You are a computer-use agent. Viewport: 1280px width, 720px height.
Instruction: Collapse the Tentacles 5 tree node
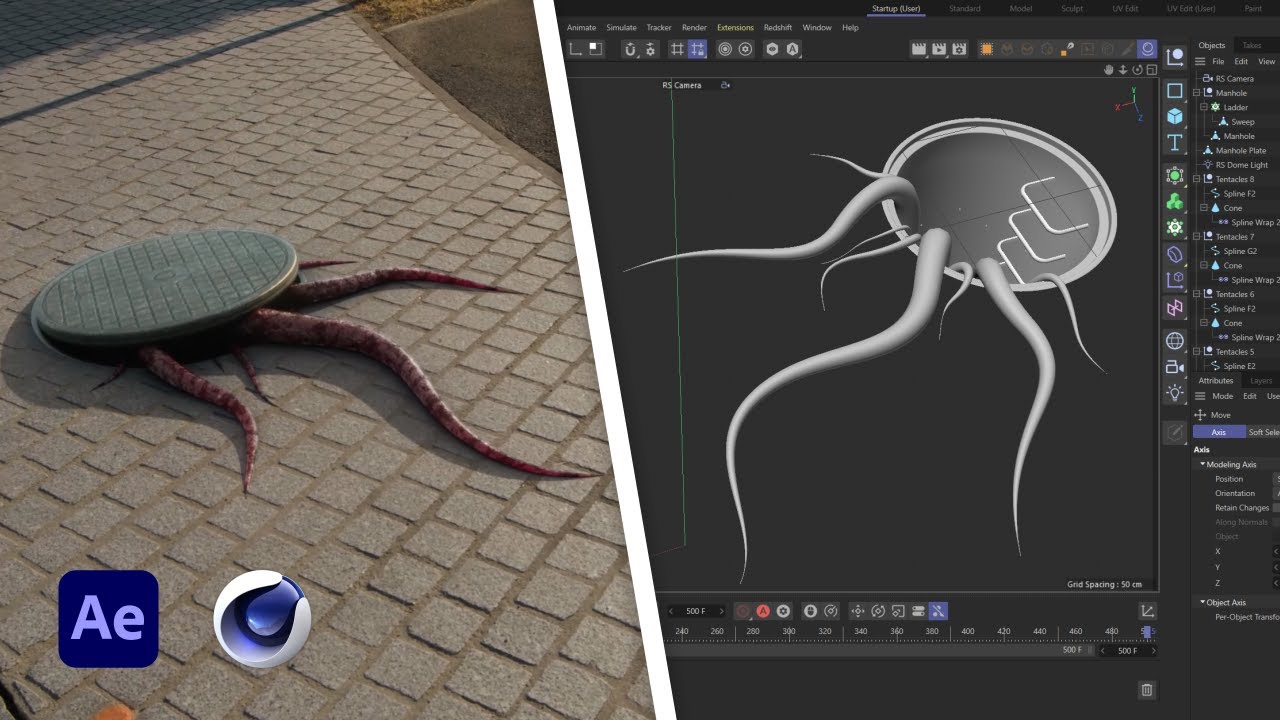1197,352
